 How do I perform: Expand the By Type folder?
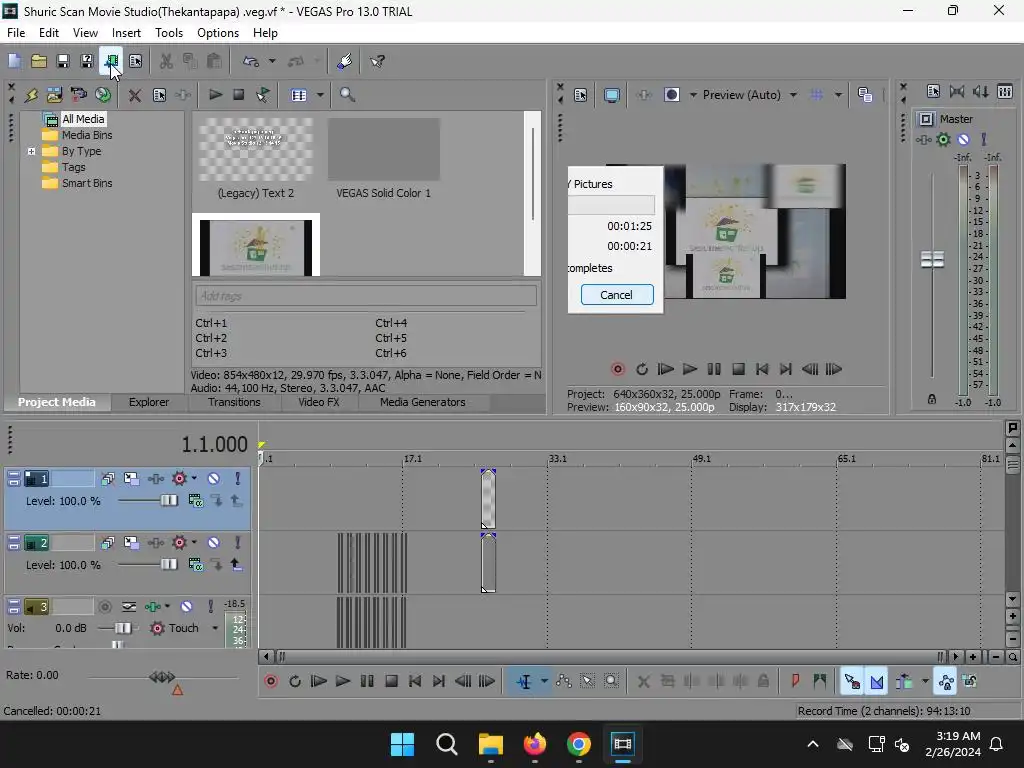pos(31,152)
